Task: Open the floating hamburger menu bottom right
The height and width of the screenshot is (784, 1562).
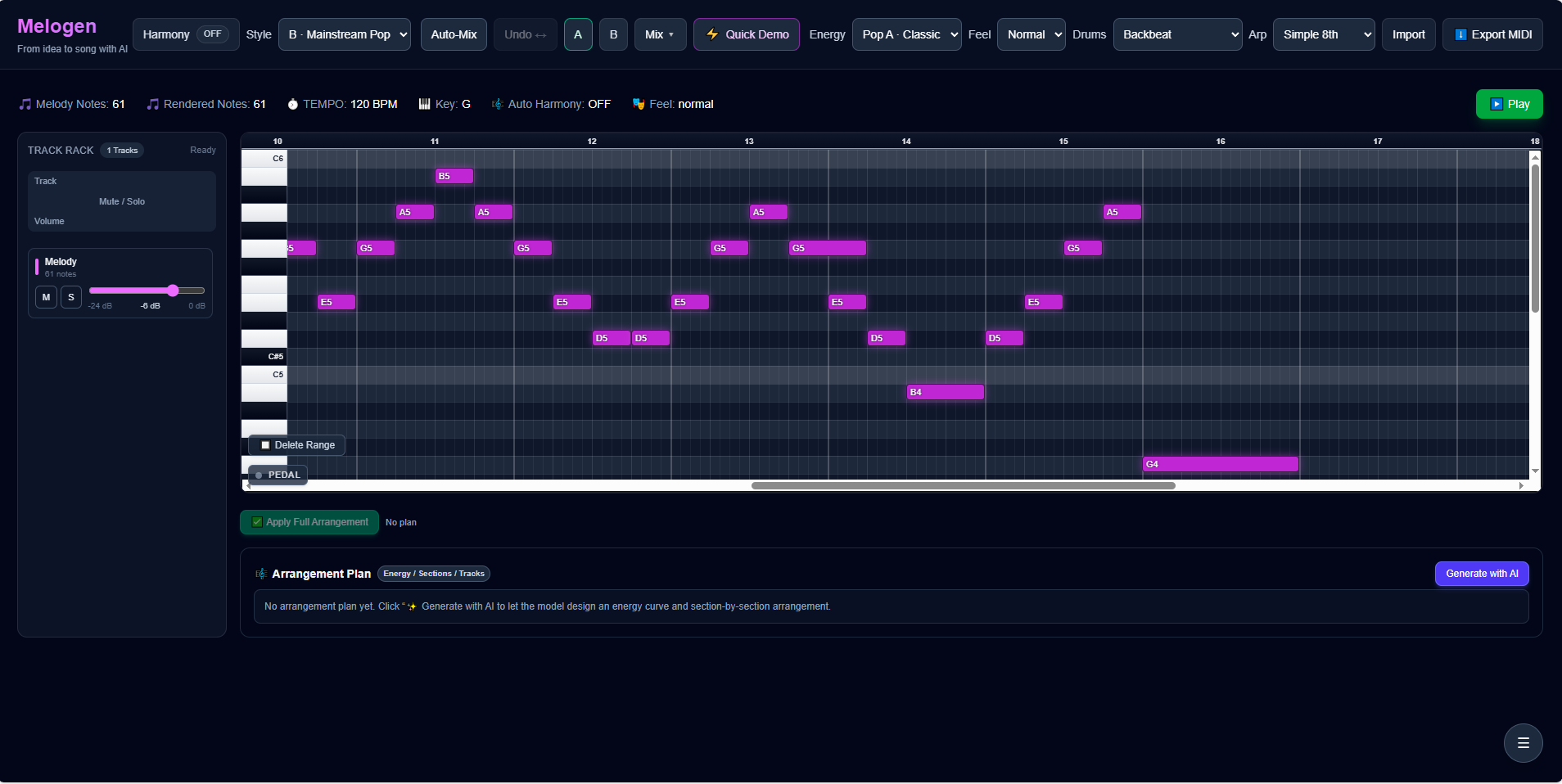Action: (x=1522, y=743)
